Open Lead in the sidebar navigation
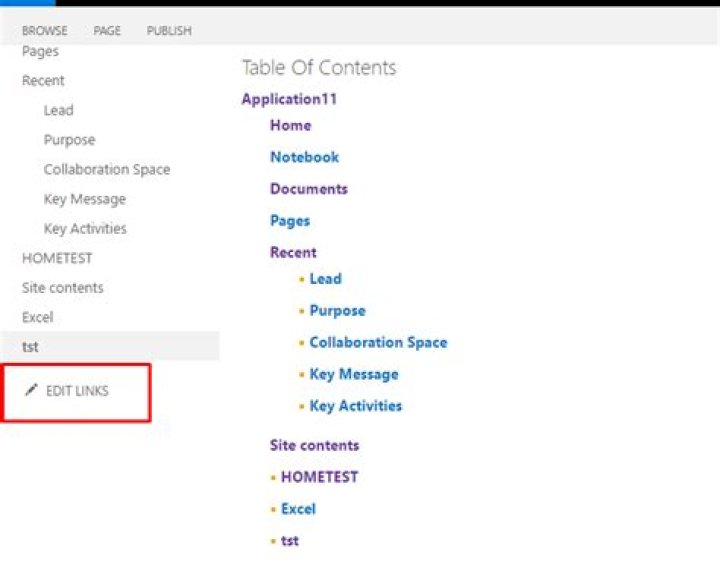Image resolution: width=720 pixels, height=583 pixels. pyautogui.click(x=58, y=110)
